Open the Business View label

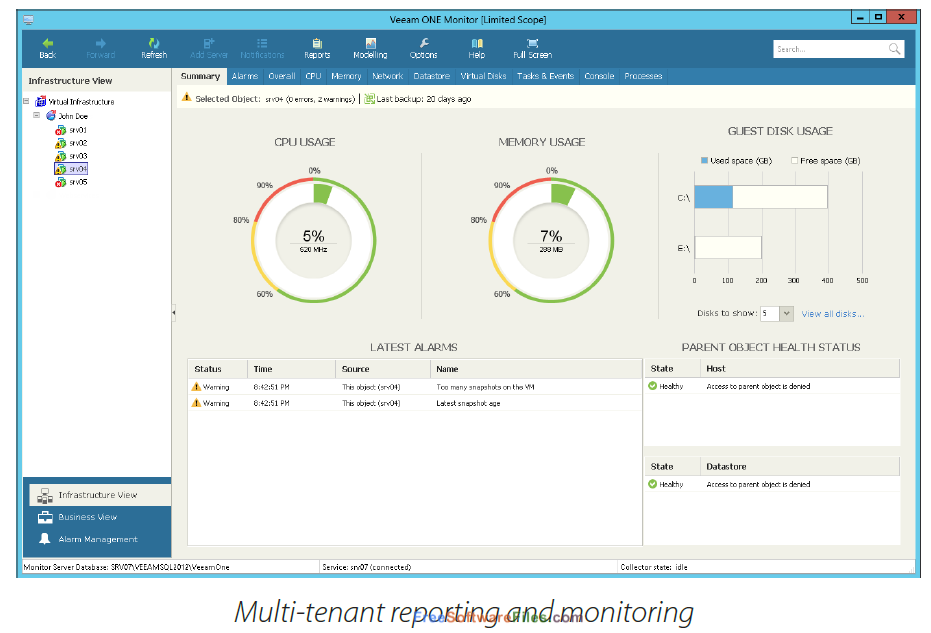(x=88, y=517)
